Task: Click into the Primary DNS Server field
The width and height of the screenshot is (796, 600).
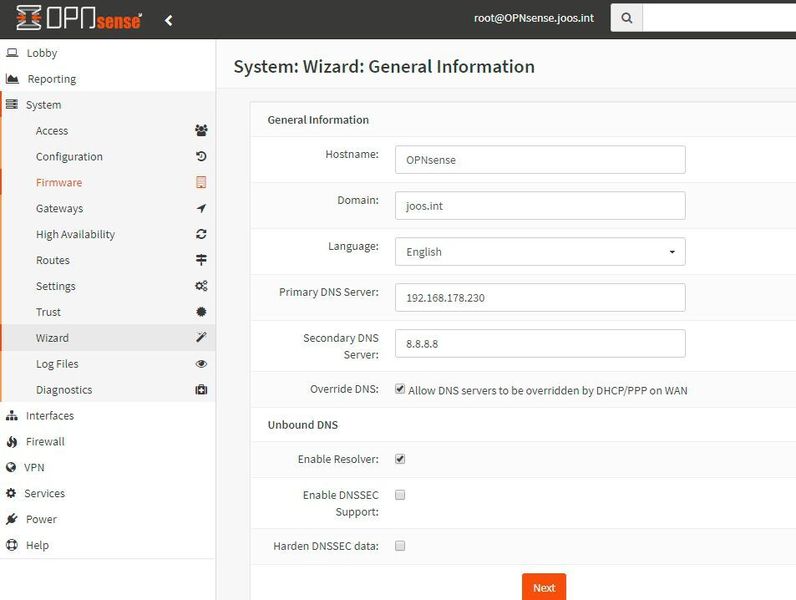Action: (540, 298)
